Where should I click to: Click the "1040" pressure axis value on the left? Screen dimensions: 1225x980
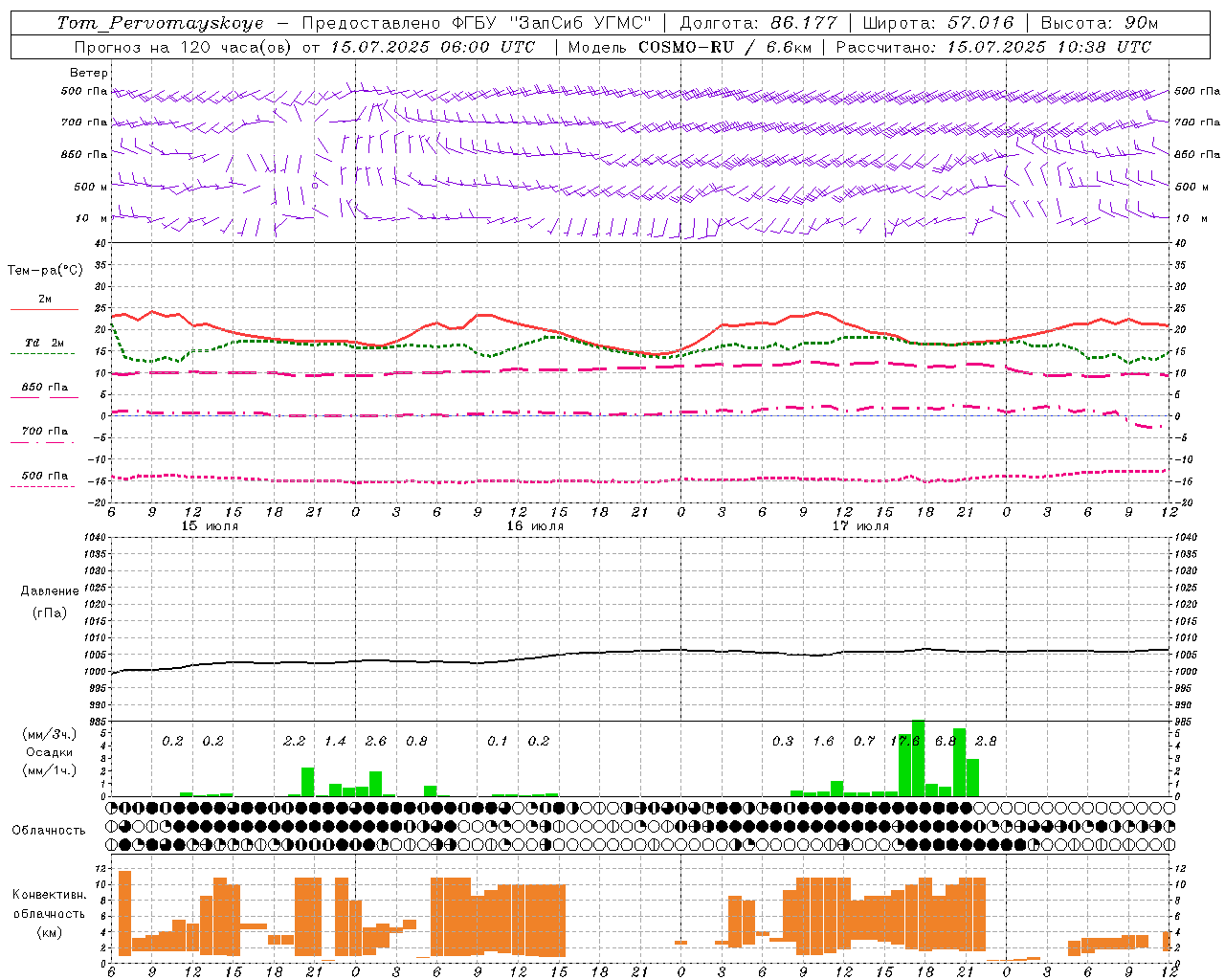pos(95,538)
